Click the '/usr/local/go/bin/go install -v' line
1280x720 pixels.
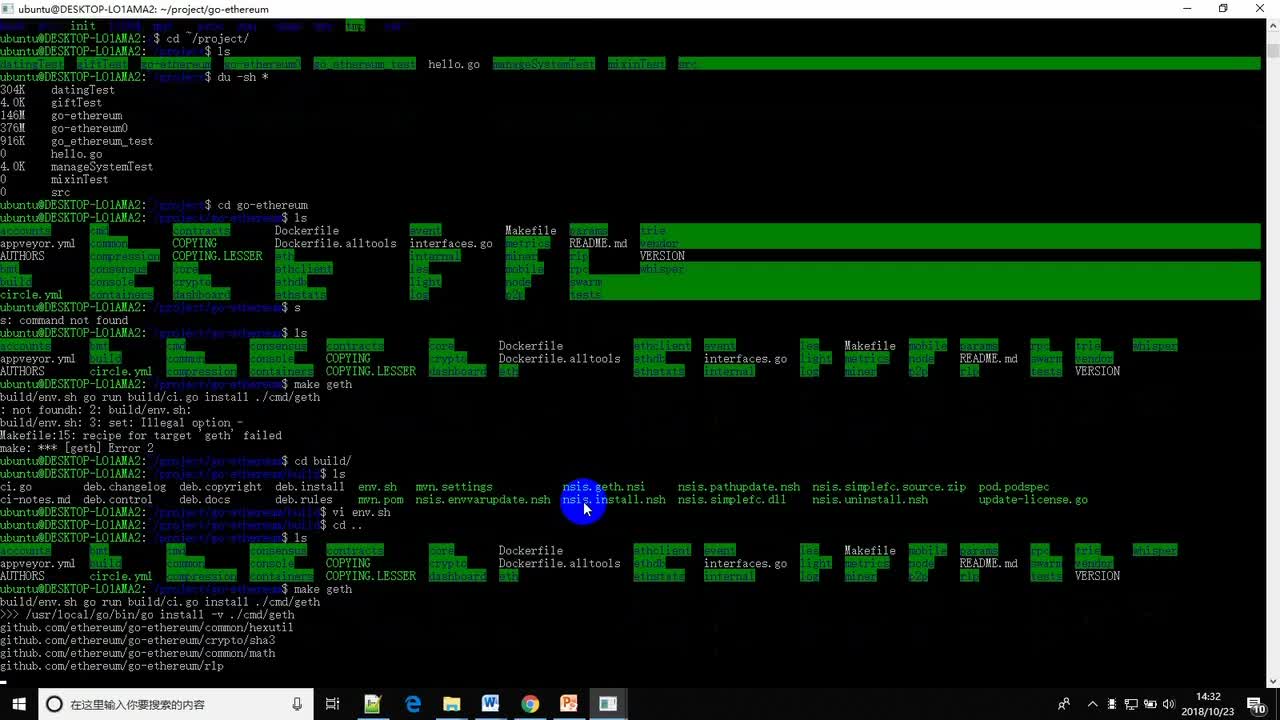point(147,615)
